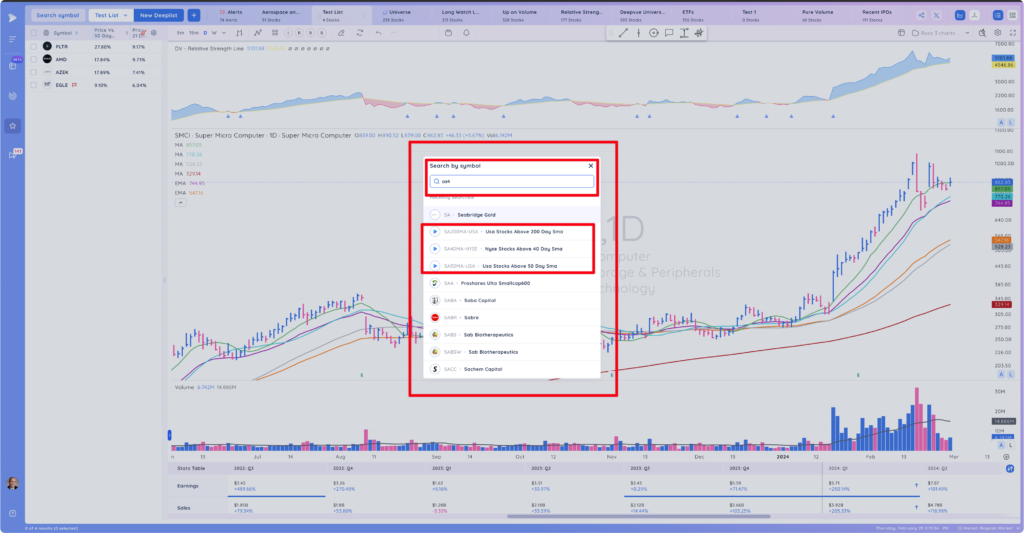Select the 15m timeframe

point(194,33)
